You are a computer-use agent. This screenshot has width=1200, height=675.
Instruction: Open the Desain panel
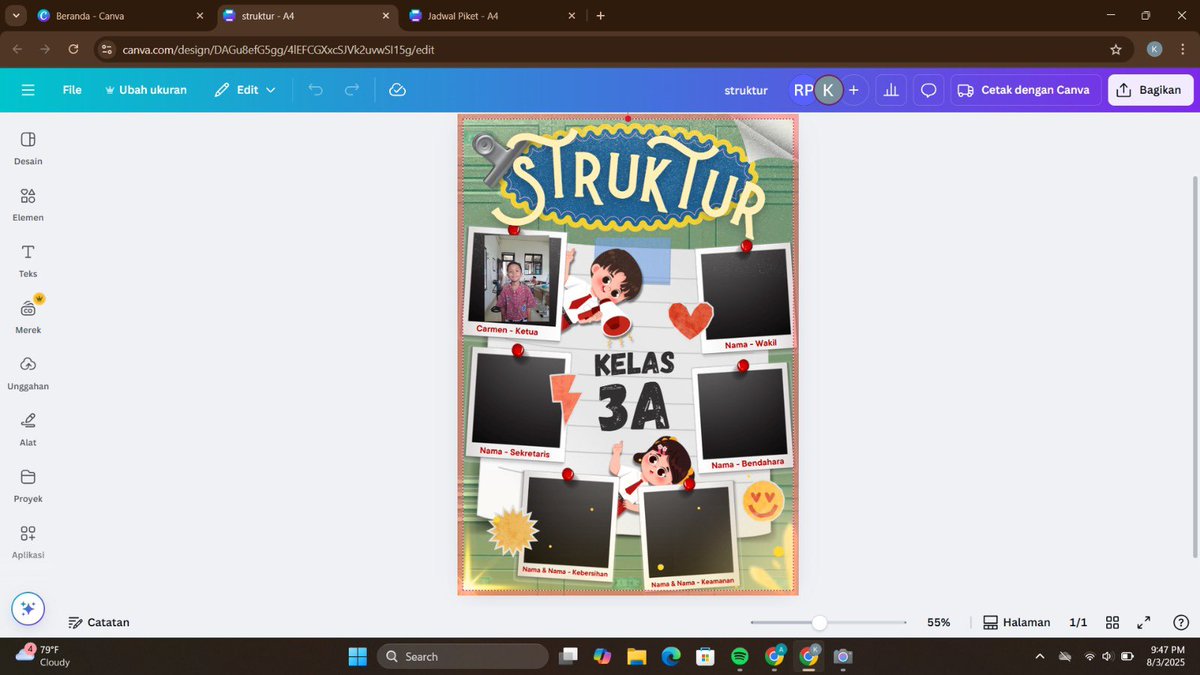(27, 147)
